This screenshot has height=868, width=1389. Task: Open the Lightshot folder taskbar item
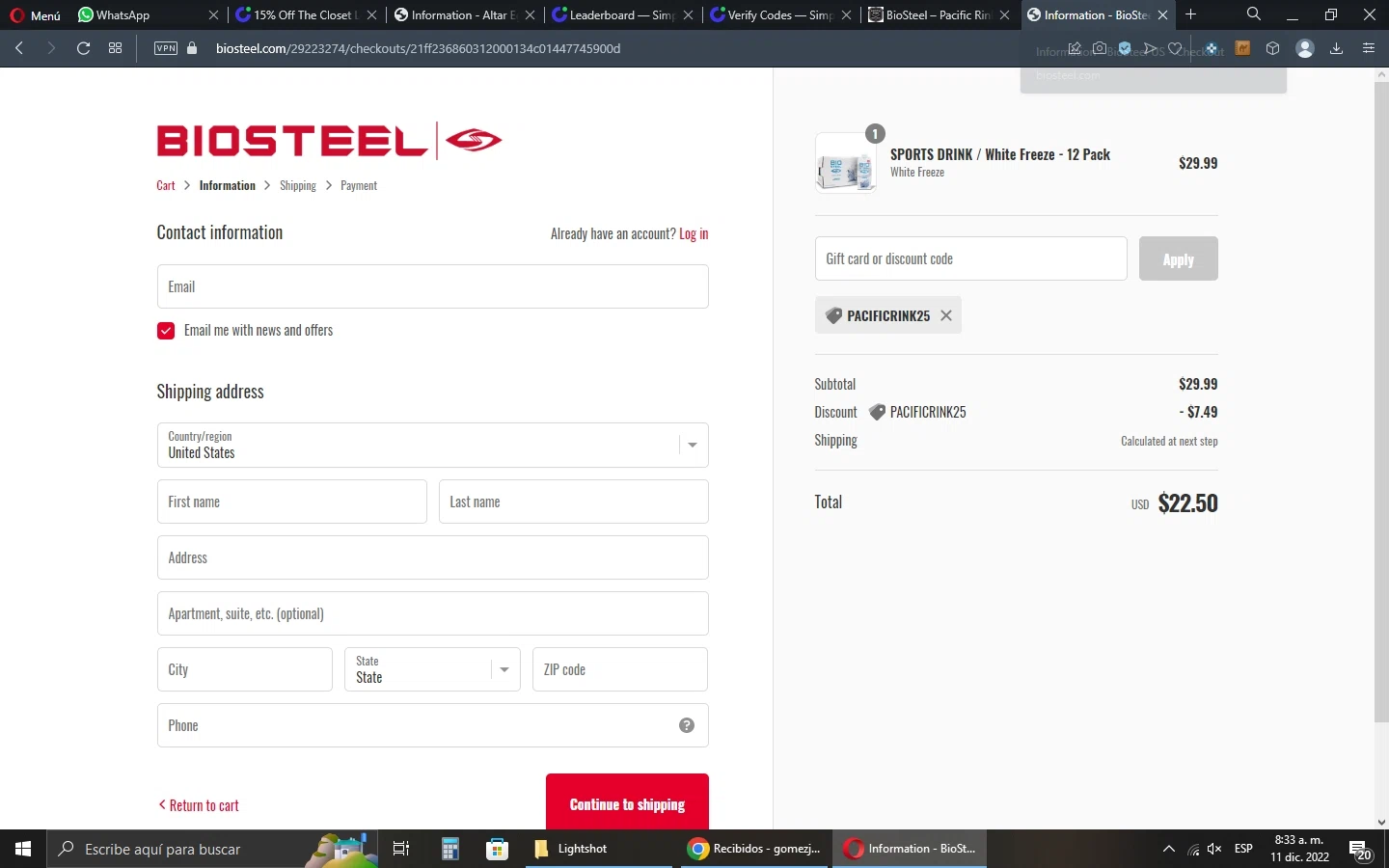(599, 849)
